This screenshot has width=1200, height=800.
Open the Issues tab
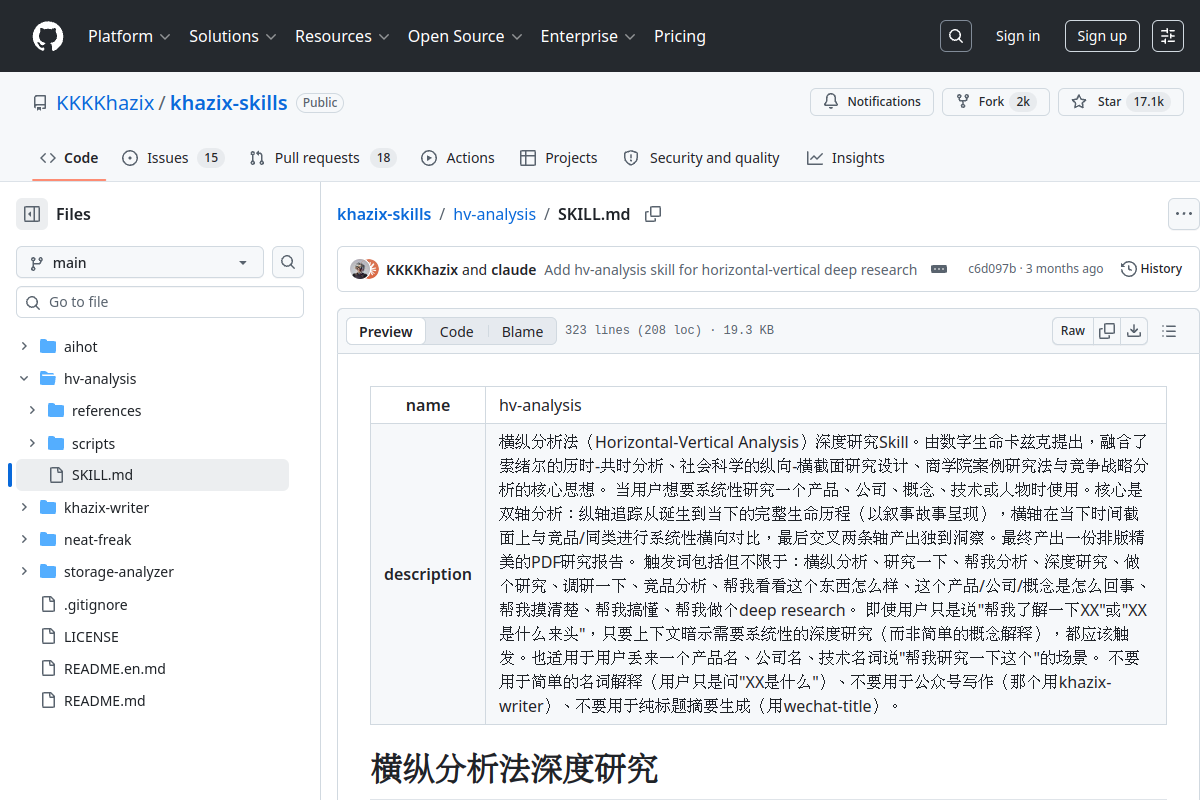172,158
